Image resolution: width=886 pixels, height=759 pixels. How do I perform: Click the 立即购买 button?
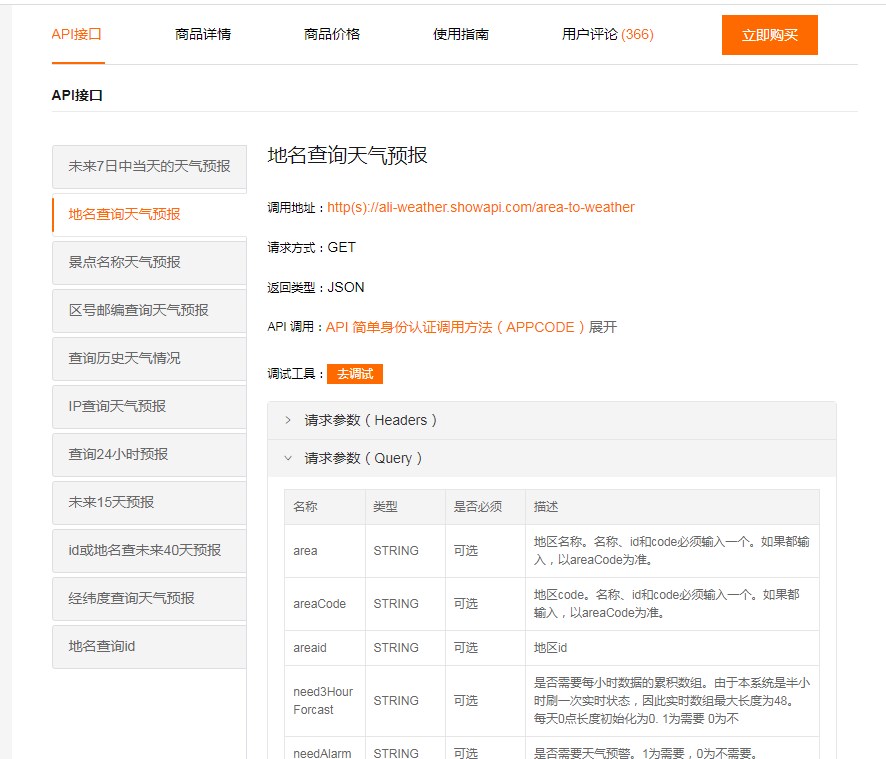[769, 35]
